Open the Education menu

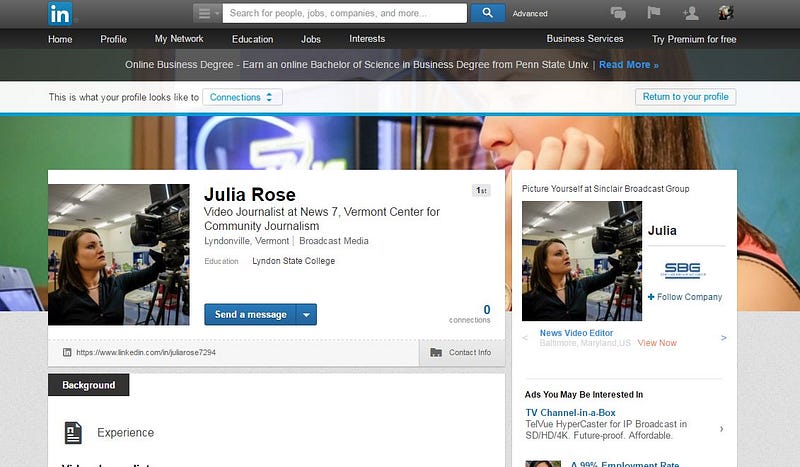[253, 39]
